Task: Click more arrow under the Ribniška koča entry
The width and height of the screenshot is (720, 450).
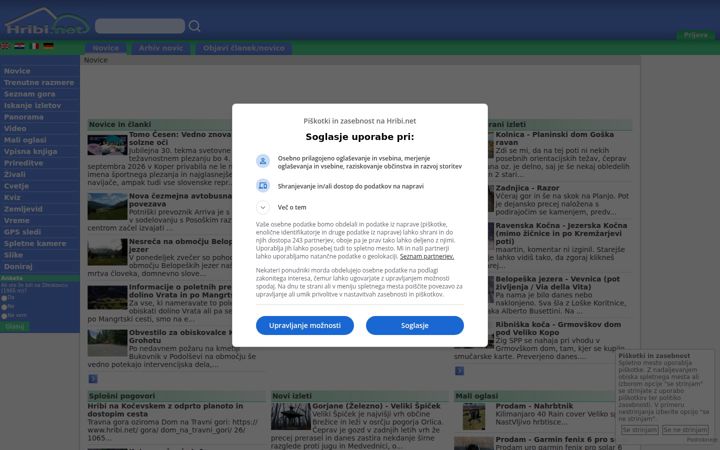Action: pos(459,371)
